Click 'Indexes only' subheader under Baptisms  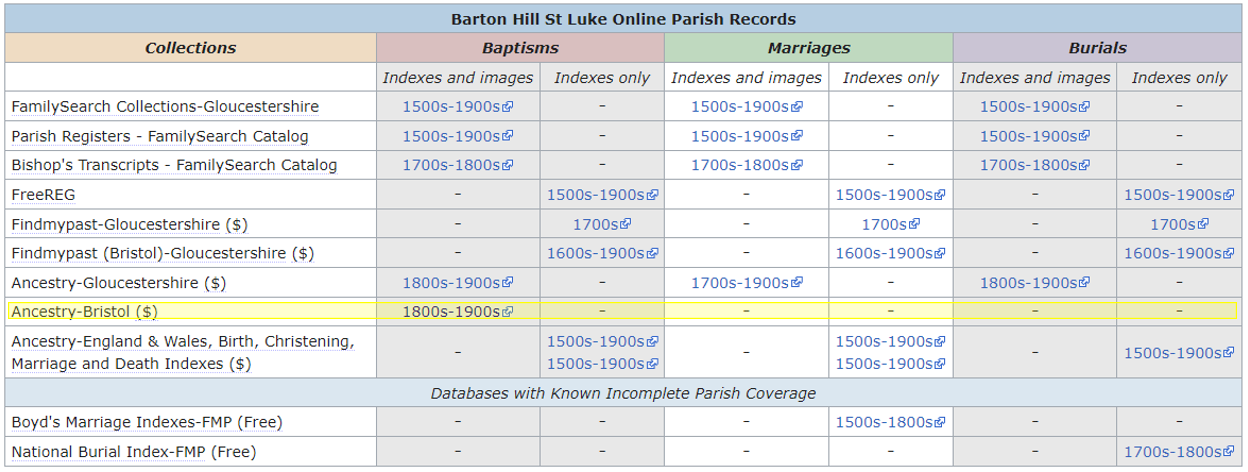[602, 78]
